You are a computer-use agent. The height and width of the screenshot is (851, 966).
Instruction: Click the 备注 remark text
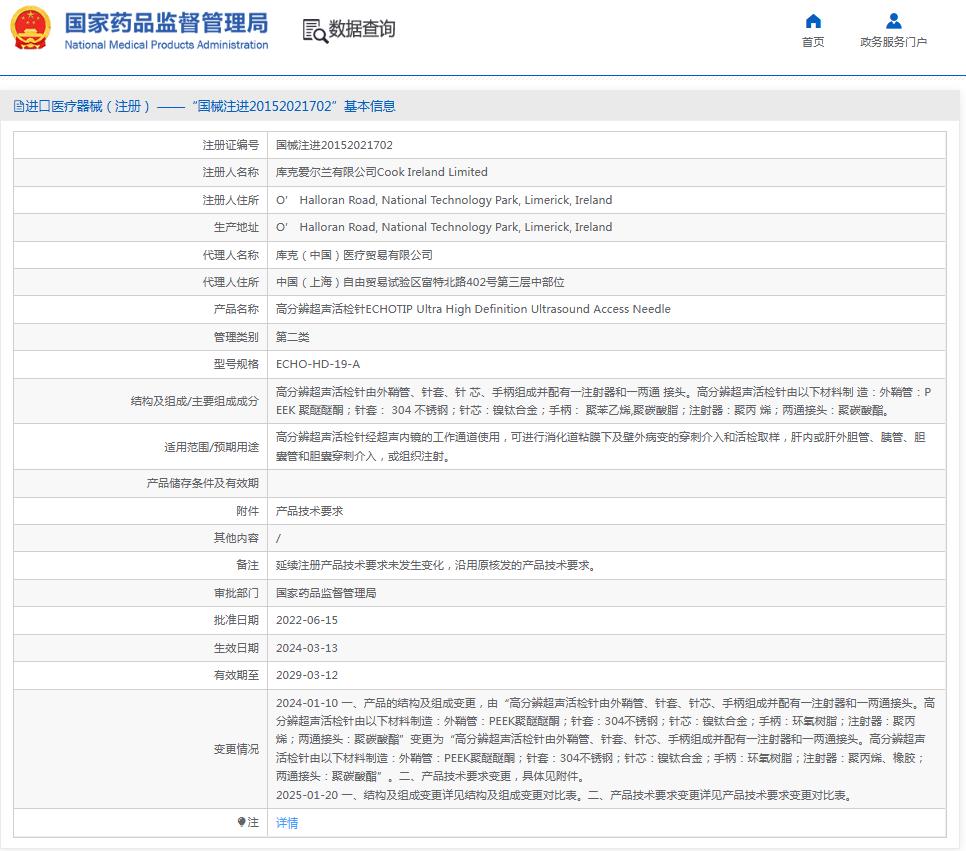point(436,565)
